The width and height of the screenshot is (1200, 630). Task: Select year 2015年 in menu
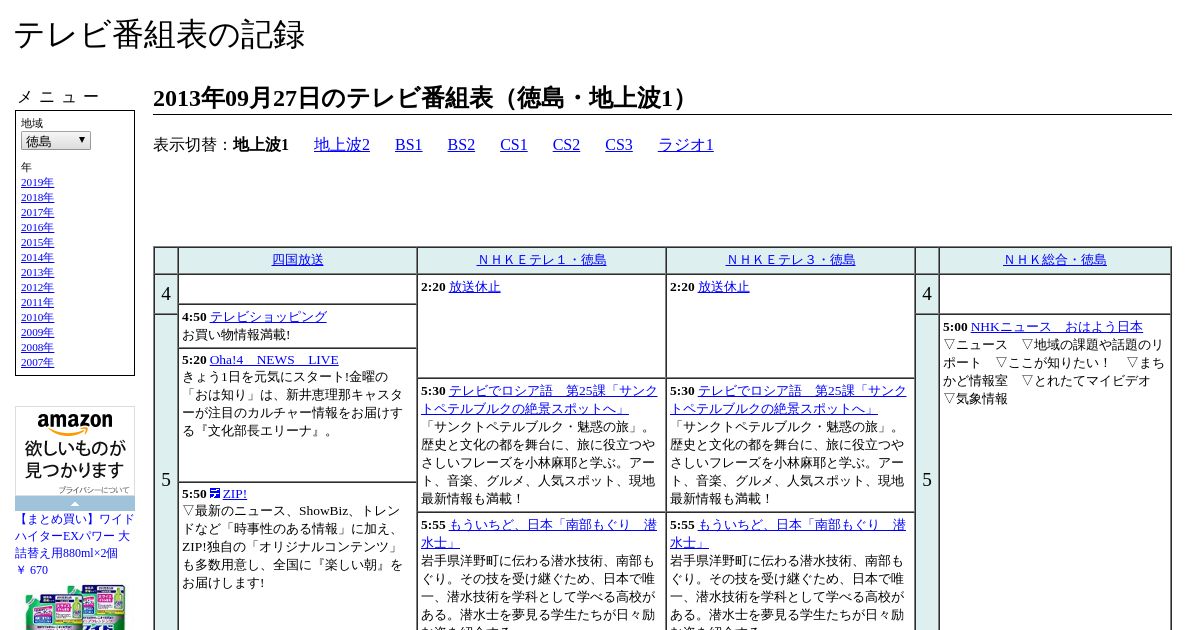(37, 242)
